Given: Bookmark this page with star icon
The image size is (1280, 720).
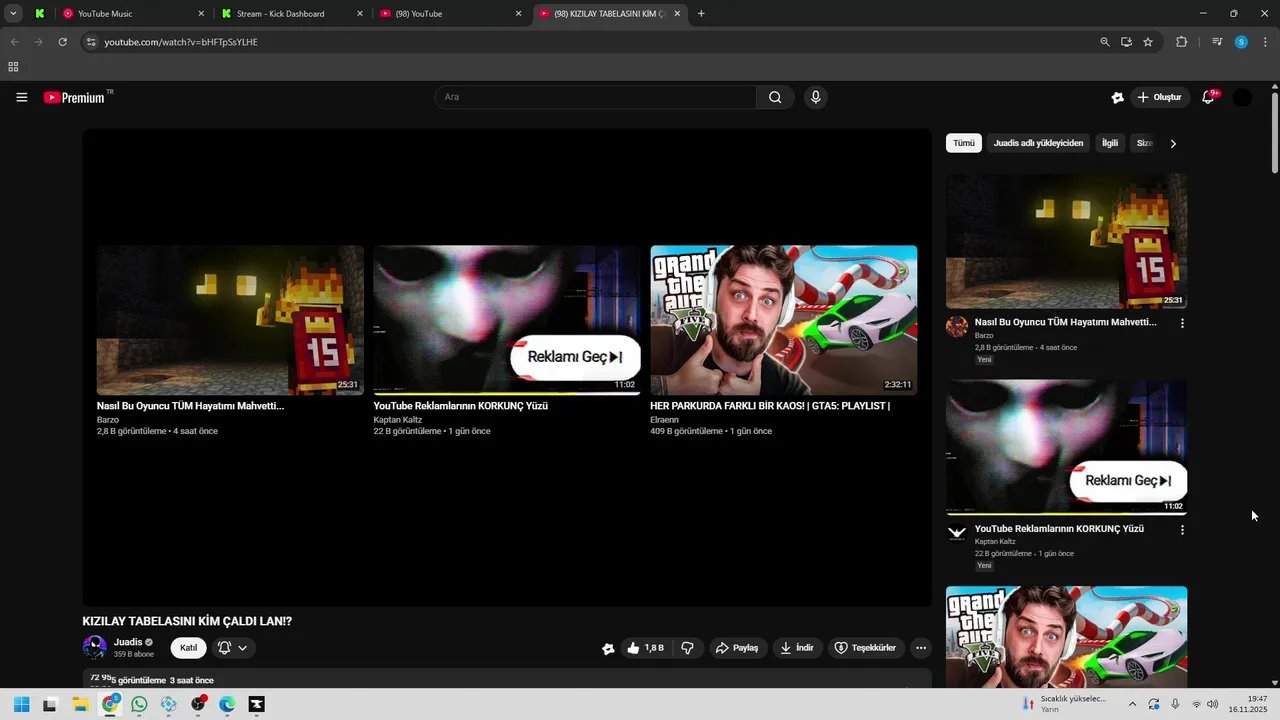Looking at the screenshot, I should point(1148,42).
